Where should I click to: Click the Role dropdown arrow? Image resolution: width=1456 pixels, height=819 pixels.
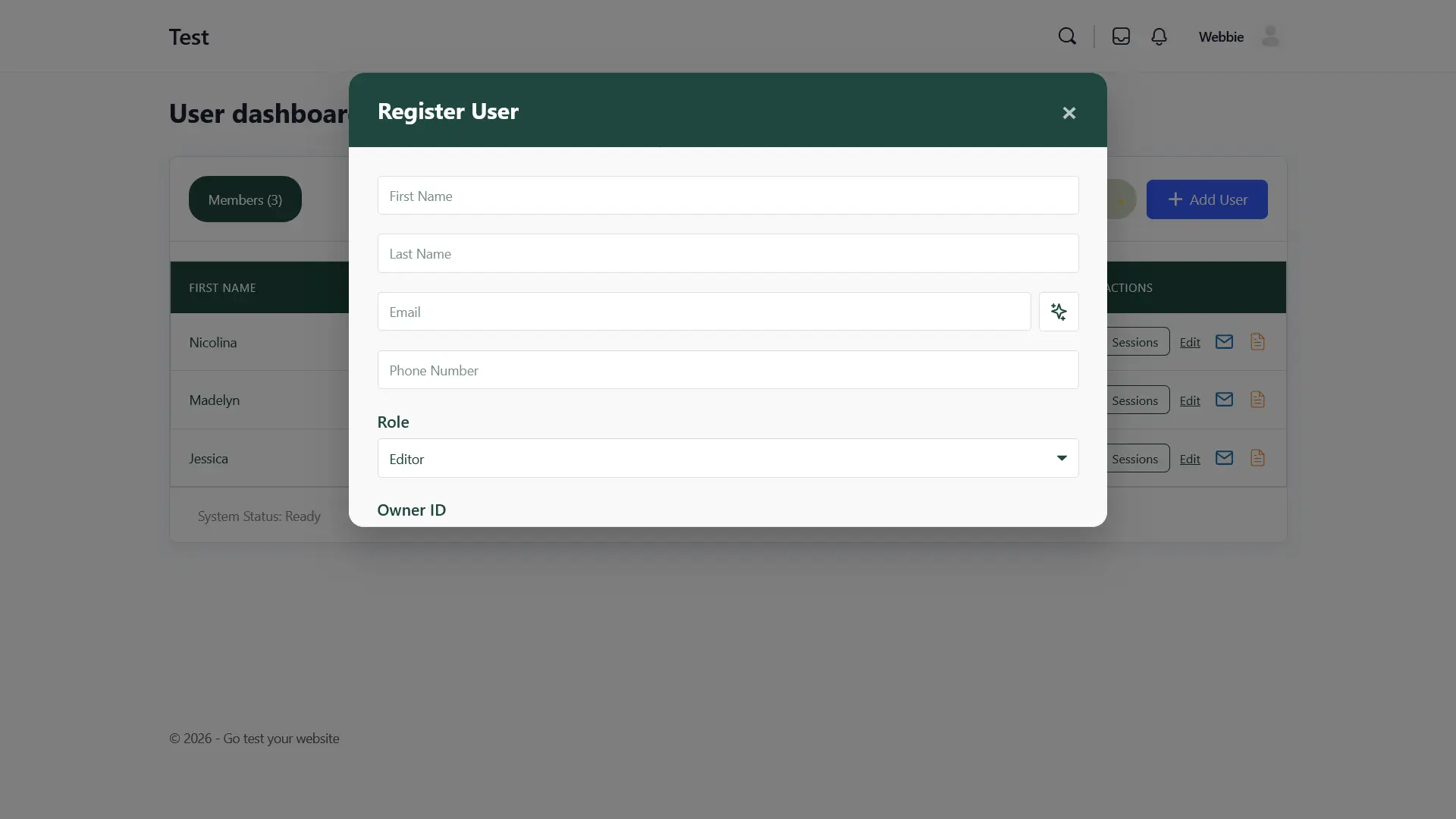tap(1062, 458)
